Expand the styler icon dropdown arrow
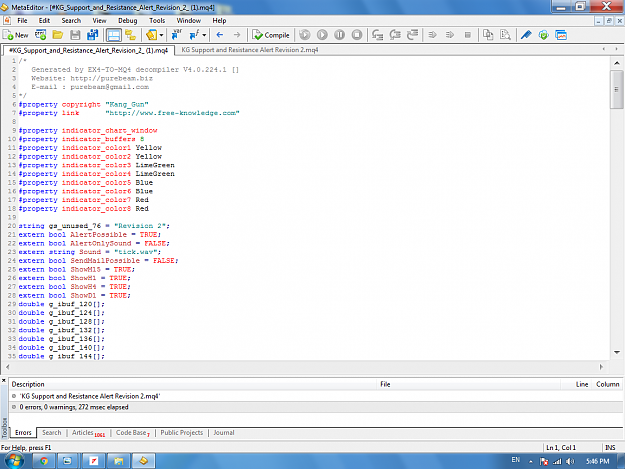The image size is (625, 469). [x=161, y=35]
